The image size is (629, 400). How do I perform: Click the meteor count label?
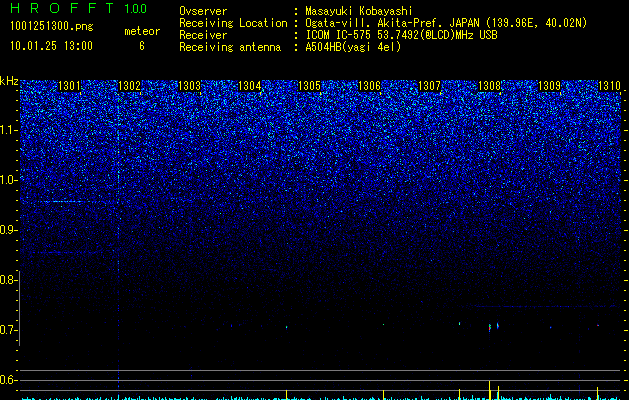(x=142, y=31)
